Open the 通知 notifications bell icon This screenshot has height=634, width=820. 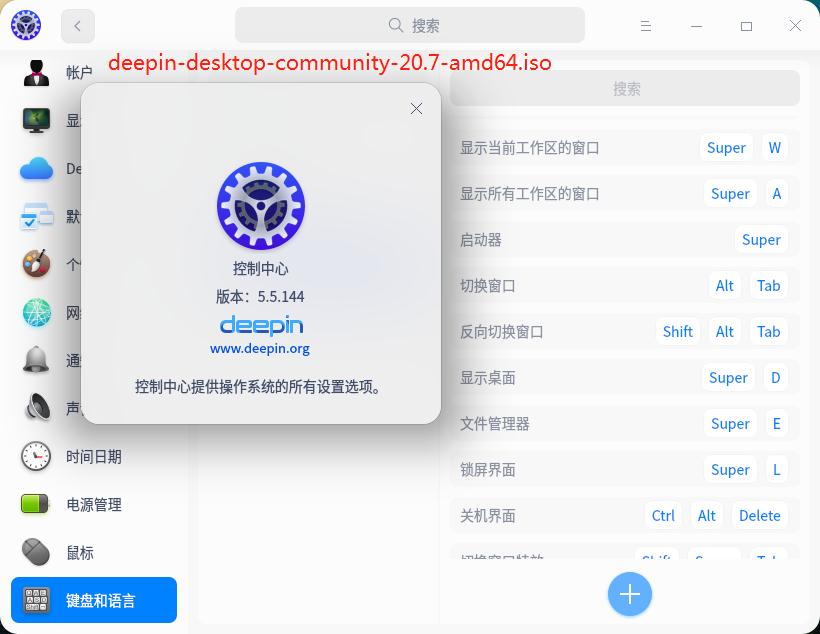36,360
